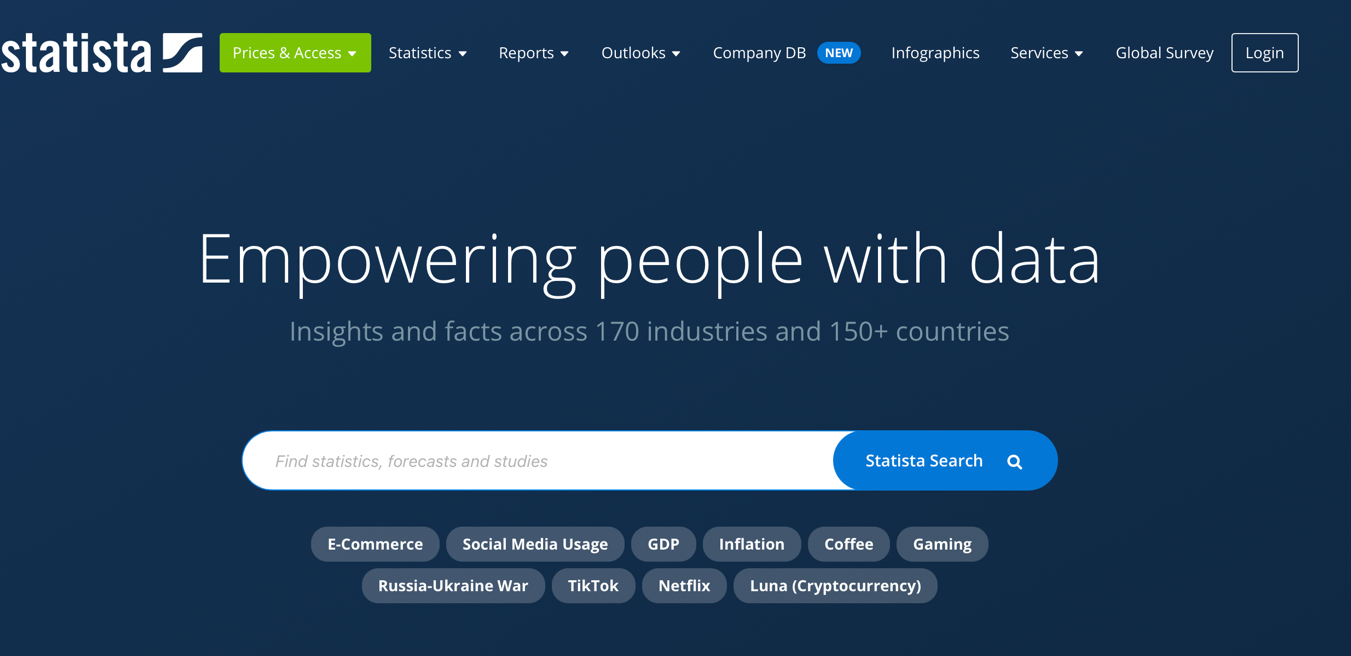
Task: Open the Outlooks dropdown
Action: pos(640,53)
